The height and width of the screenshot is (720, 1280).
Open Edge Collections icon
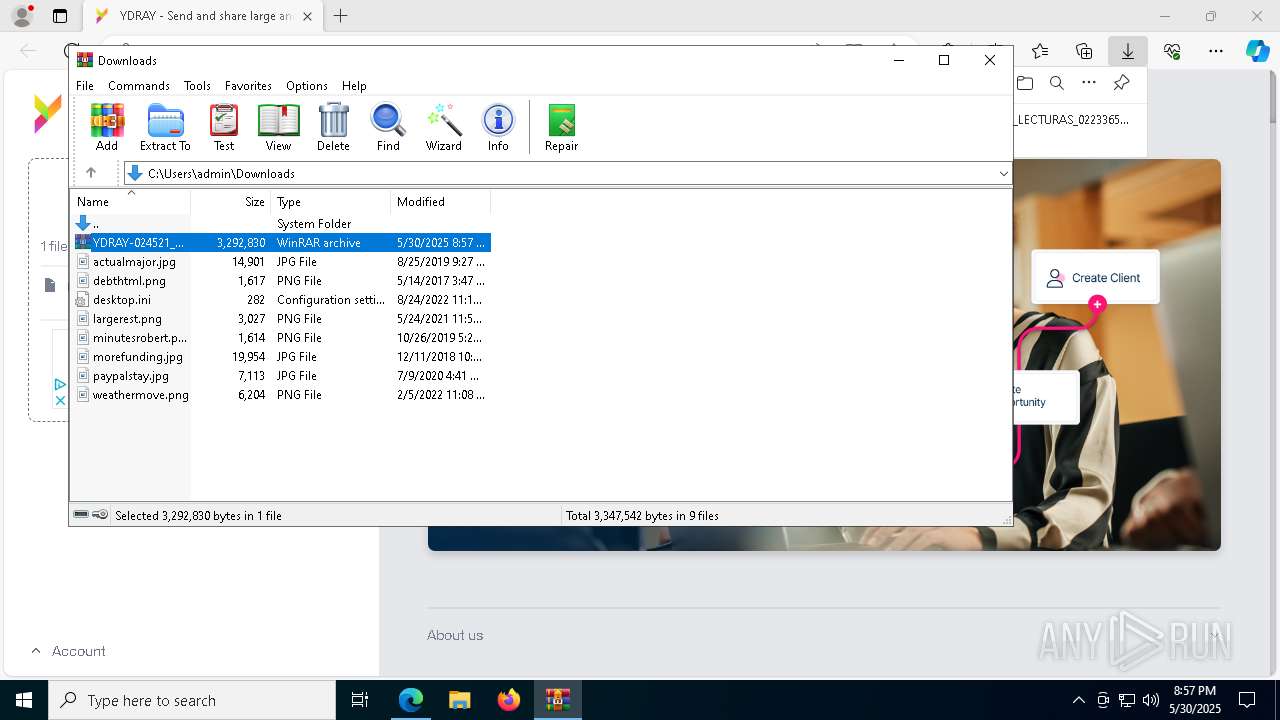click(x=1084, y=51)
